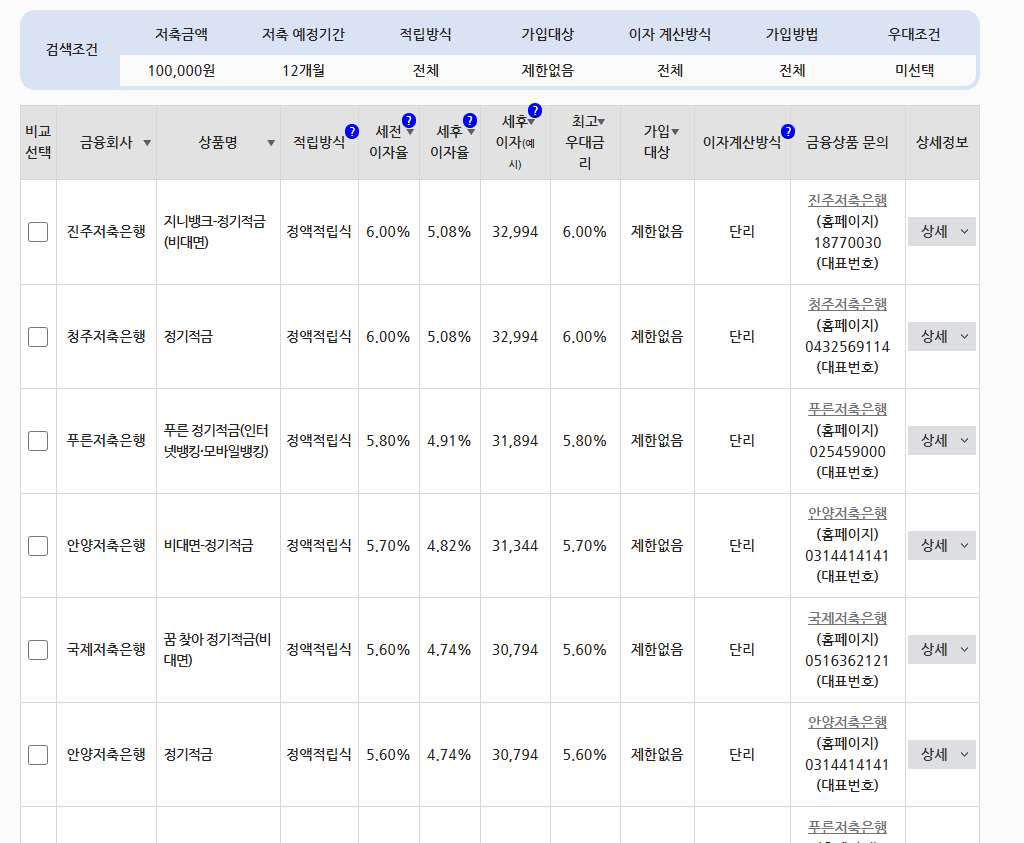Click 가입대상 search value 제한없음
Image resolution: width=1024 pixels, height=843 pixels.
click(548, 71)
